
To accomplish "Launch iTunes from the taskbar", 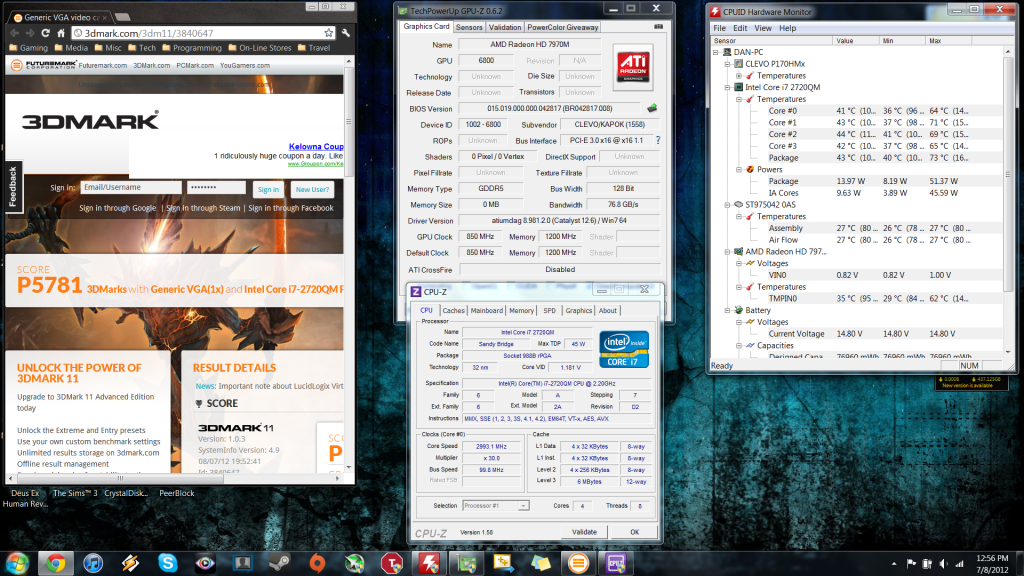I will pyautogui.click(x=93, y=563).
